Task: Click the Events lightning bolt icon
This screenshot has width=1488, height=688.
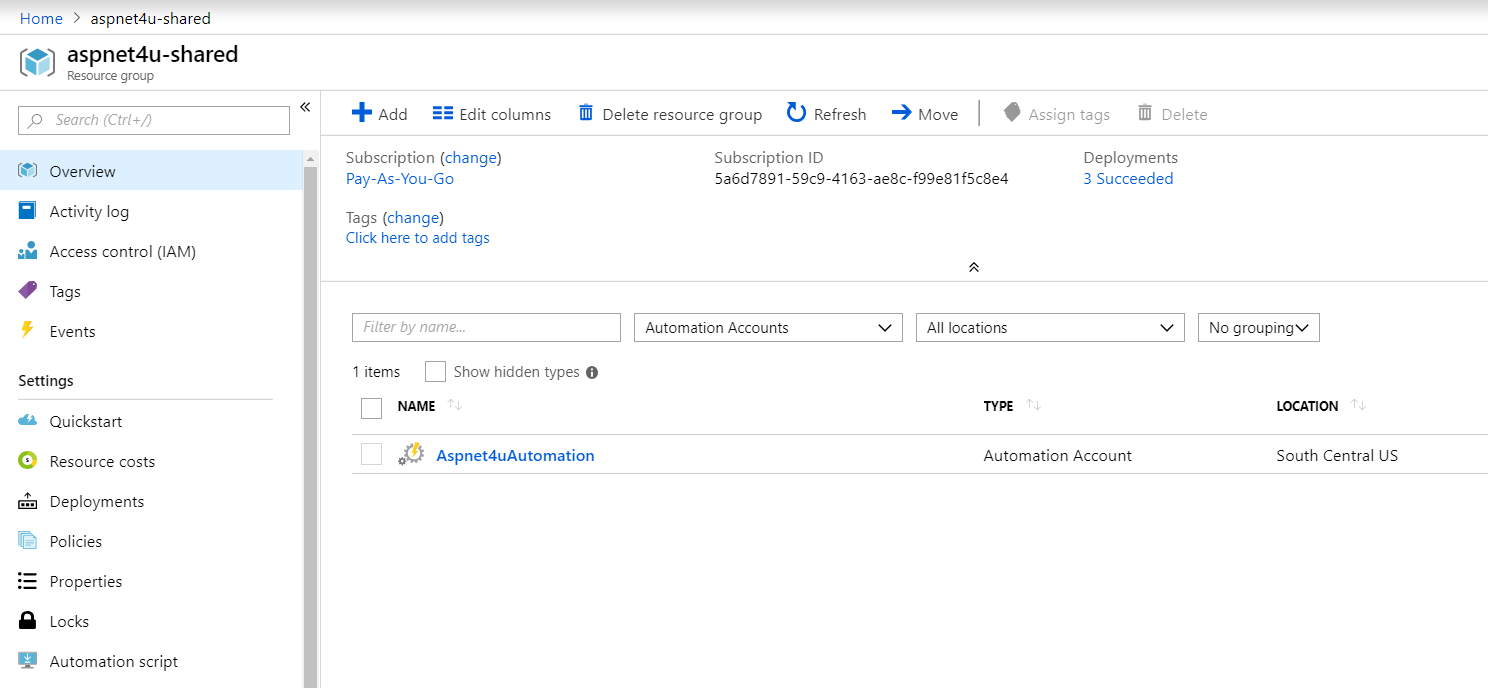Action: point(28,331)
